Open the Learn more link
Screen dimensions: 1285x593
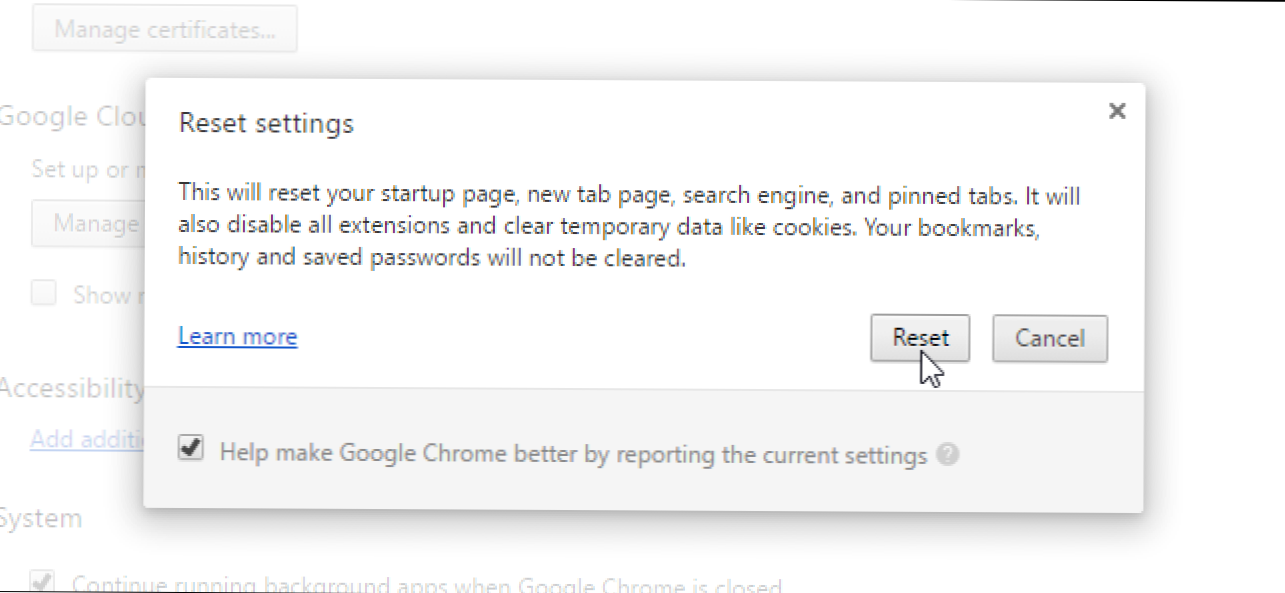pyautogui.click(x=237, y=336)
